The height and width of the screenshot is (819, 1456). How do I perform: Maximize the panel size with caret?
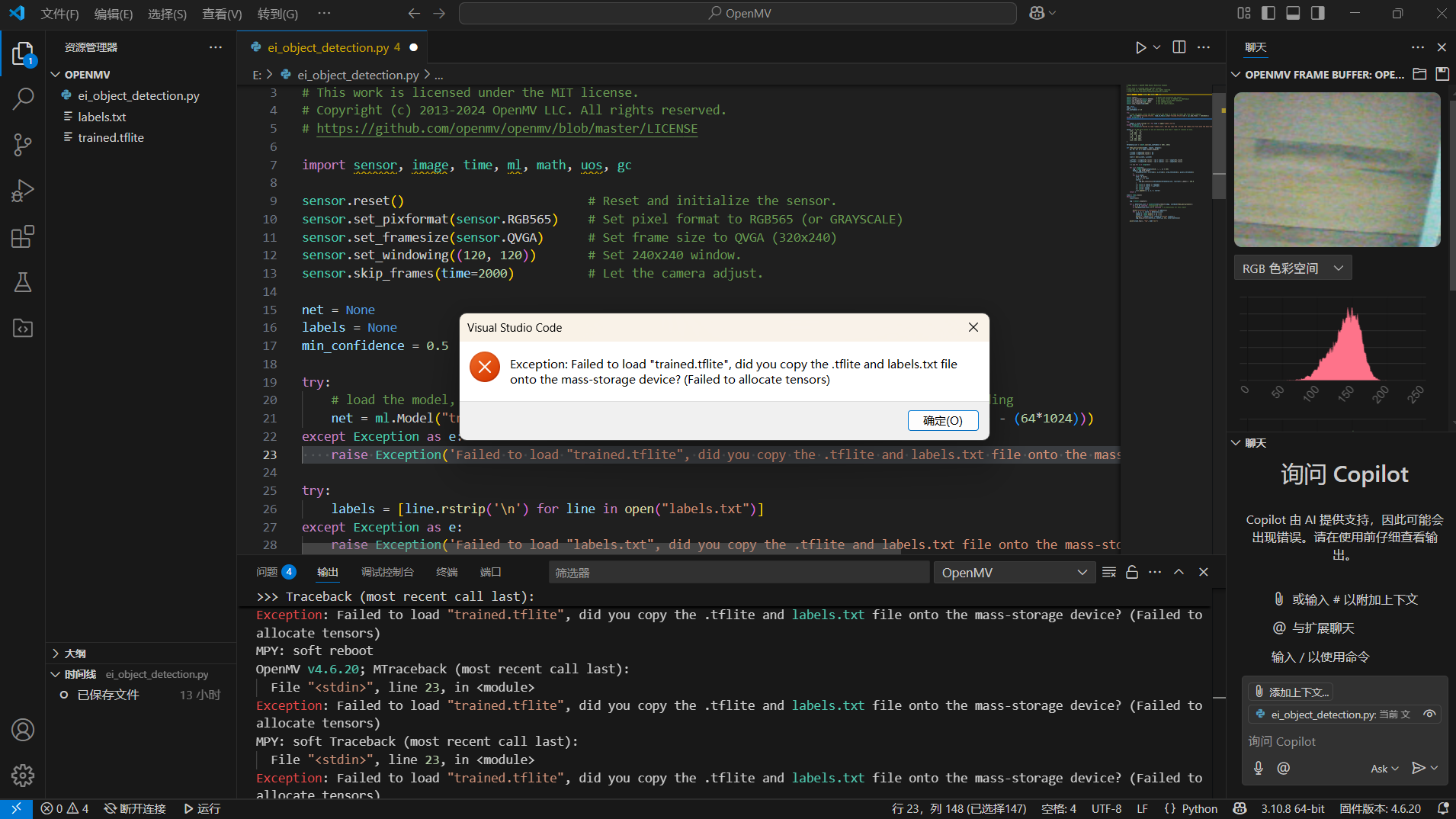point(1179,573)
